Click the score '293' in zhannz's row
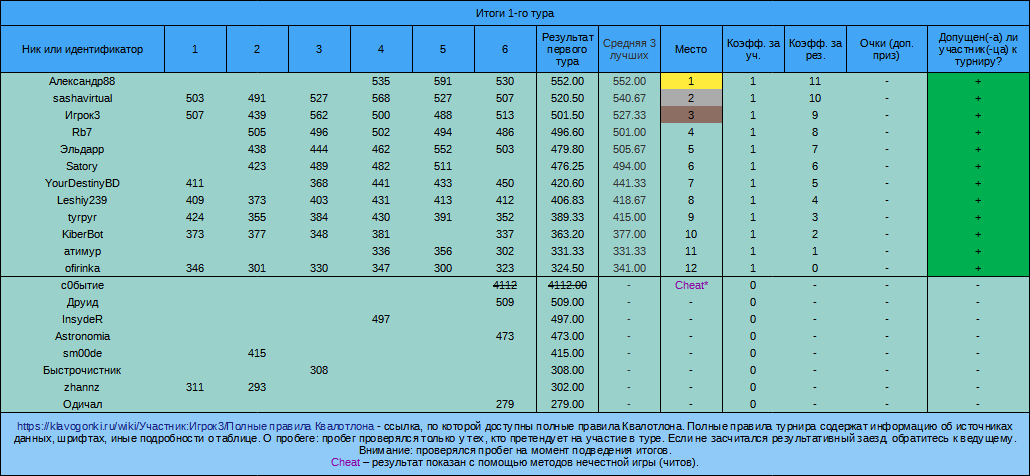This screenshot has width=1030, height=476. coord(257,387)
